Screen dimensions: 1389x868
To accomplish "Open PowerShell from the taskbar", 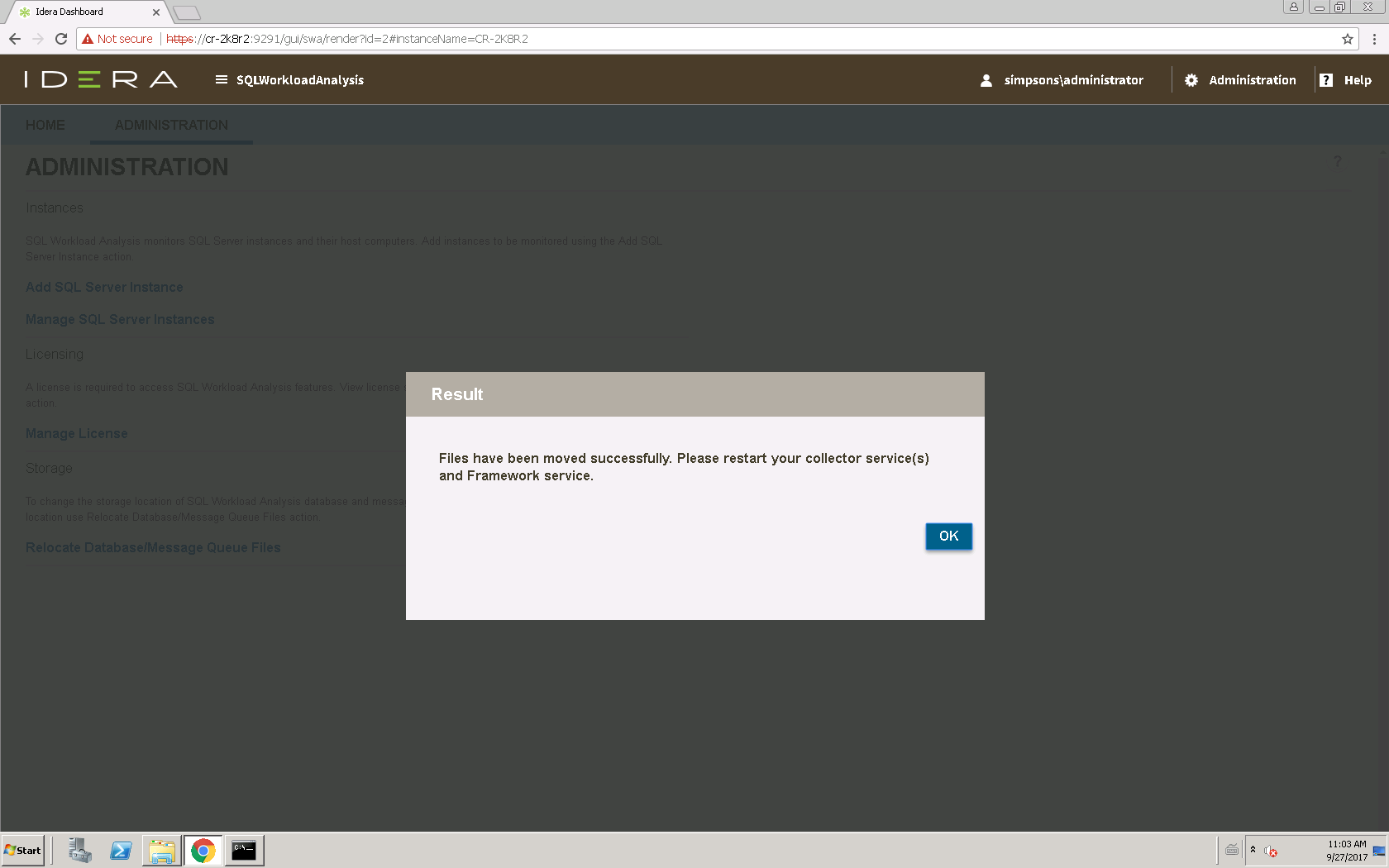I will pyautogui.click(x=121, y=851).
